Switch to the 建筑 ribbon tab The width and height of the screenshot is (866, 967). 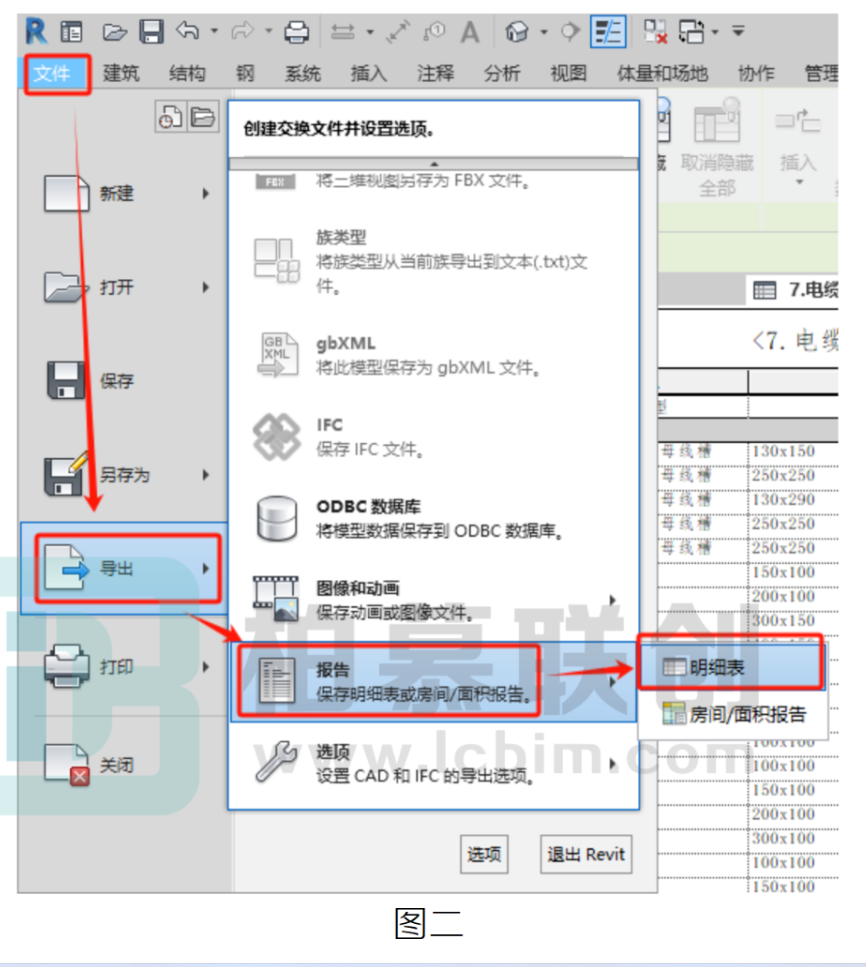(x=121, y=74)
